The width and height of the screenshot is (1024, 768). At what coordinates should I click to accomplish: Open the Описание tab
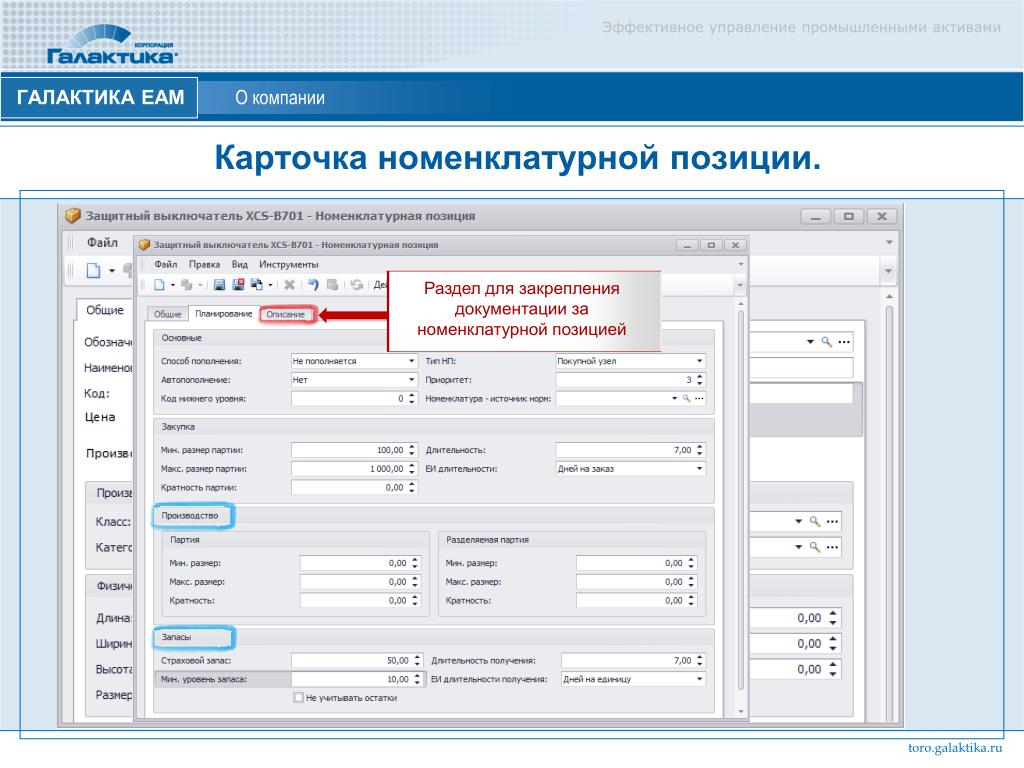tap(285, 314)
